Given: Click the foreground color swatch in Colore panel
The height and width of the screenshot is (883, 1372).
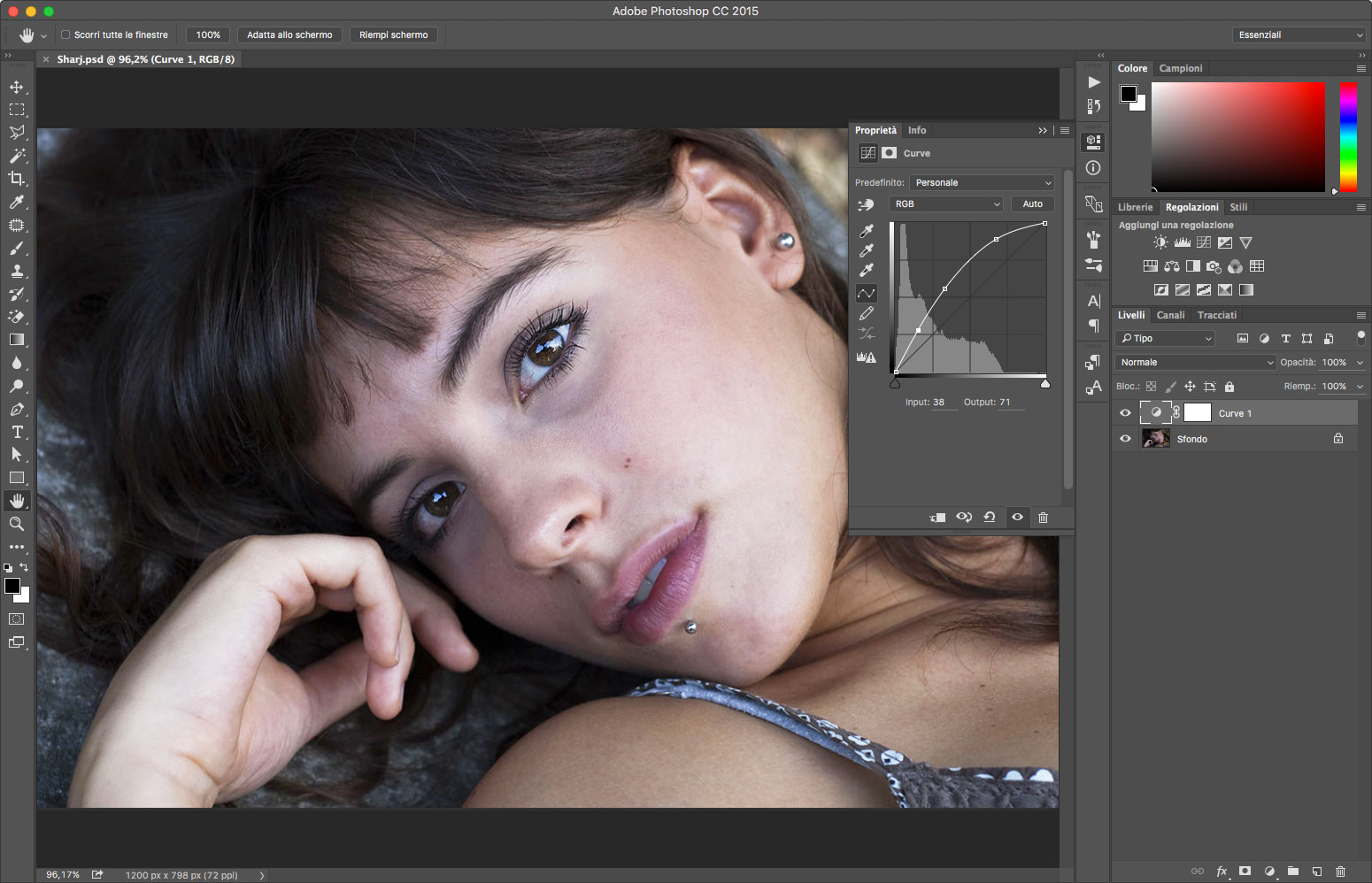Looking at the screenshot, I should coord(1129,94).
